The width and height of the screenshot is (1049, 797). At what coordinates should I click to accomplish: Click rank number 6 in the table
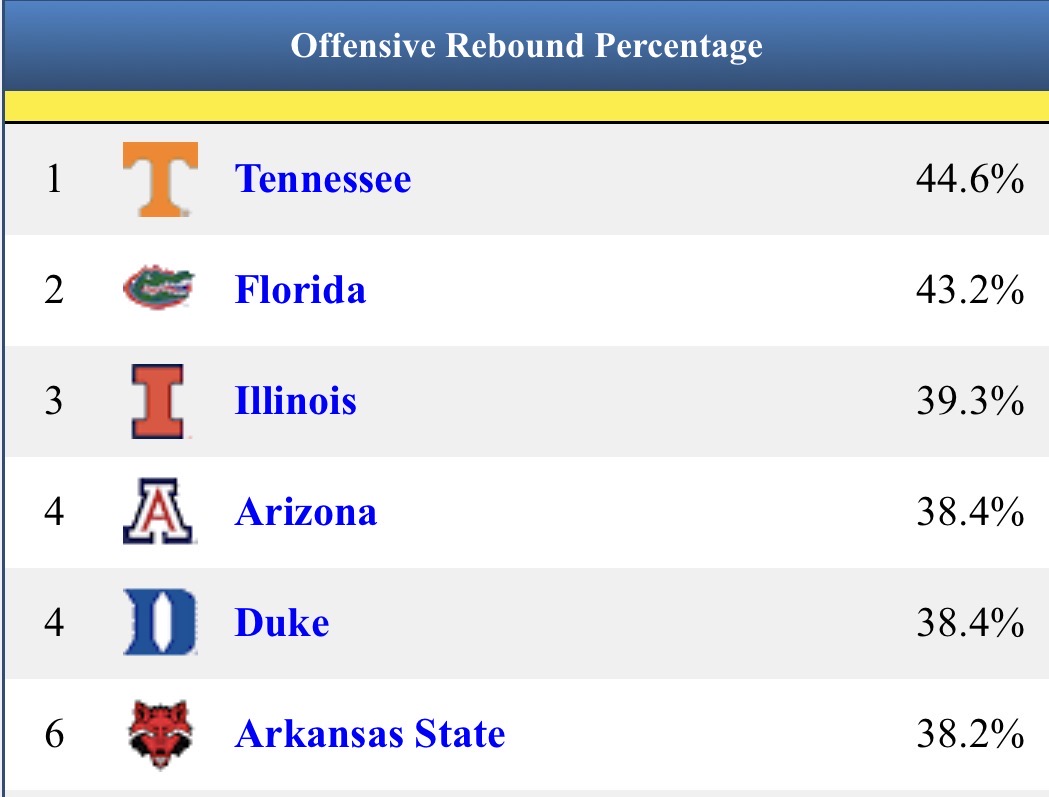[x=54, y=734]
